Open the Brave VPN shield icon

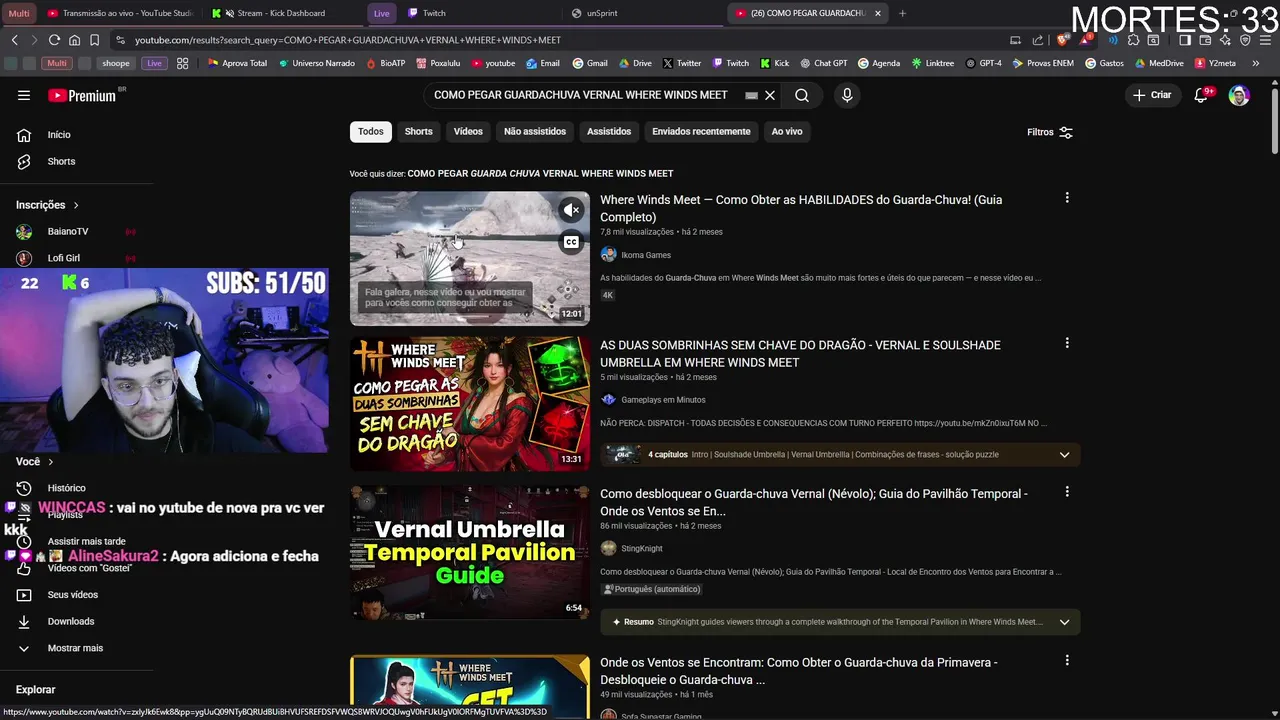(x=1245, y=40)
